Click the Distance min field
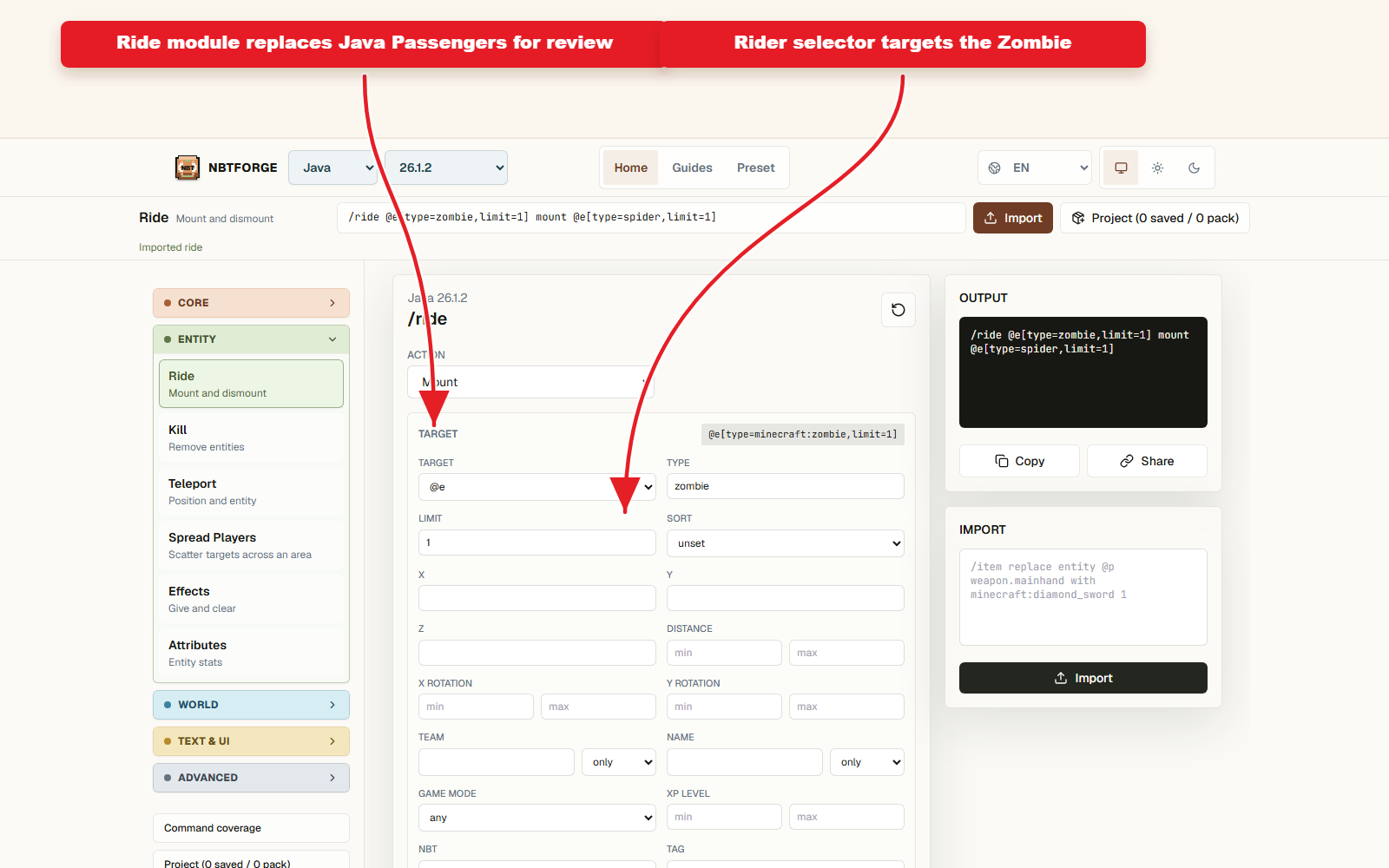Screen dimensions: 1389x868 724,653
